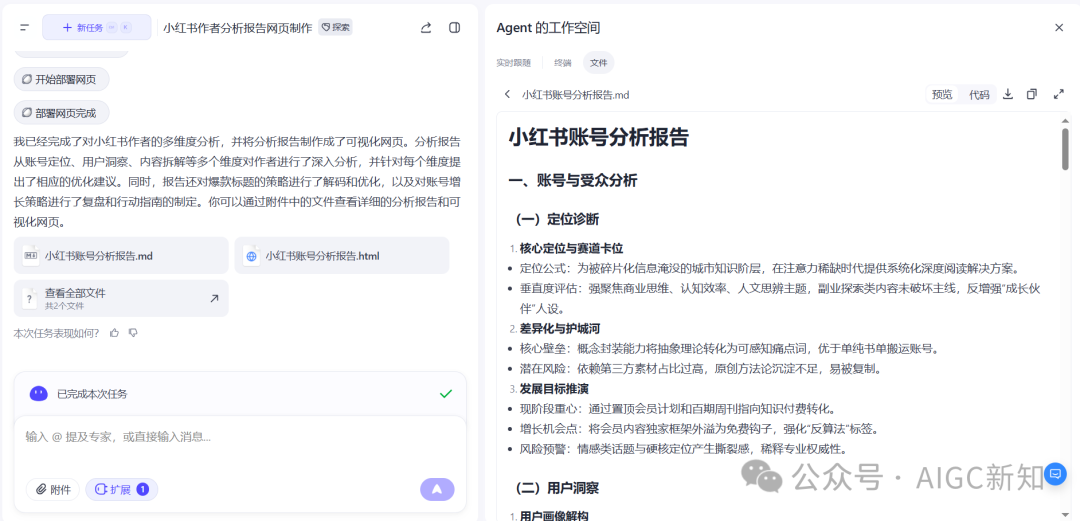The height and width of the screenshot is (521, 1080).
Task: Click the text 核心定位与赛道卡位
Action: coord(572,248)
